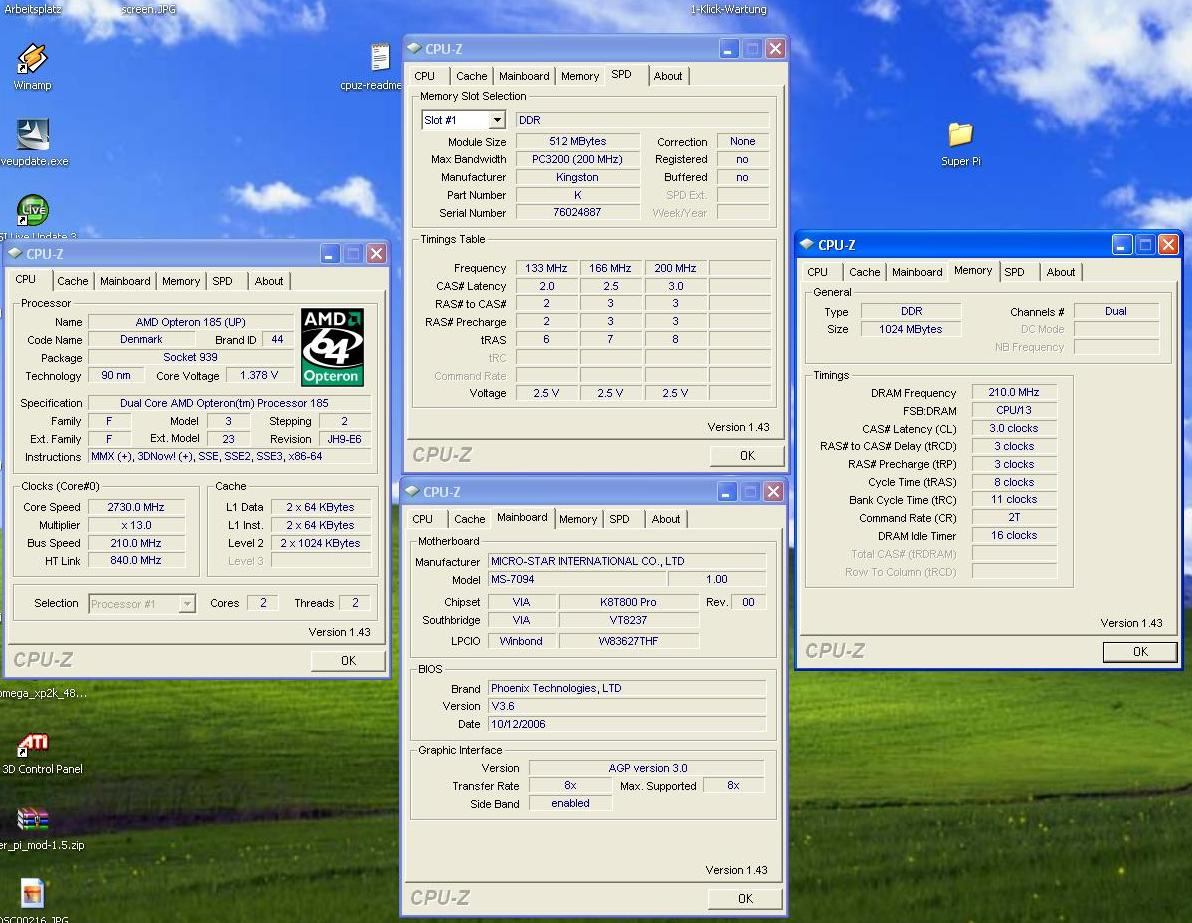Click the HT Link 840.0 MHz value

(136, 560)
